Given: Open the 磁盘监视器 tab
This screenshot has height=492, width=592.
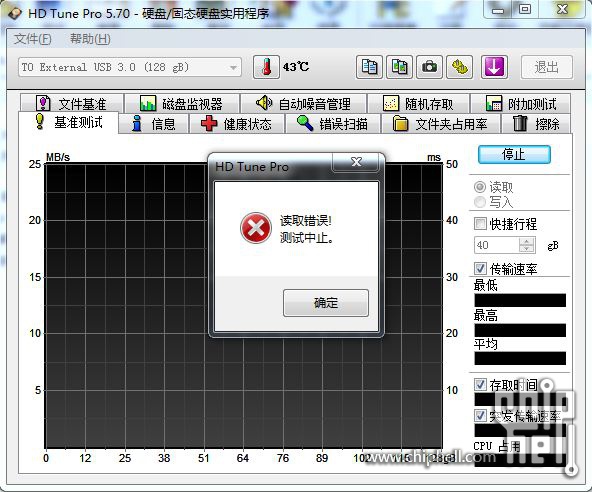Looking at the screenshot, I should 182,103.
